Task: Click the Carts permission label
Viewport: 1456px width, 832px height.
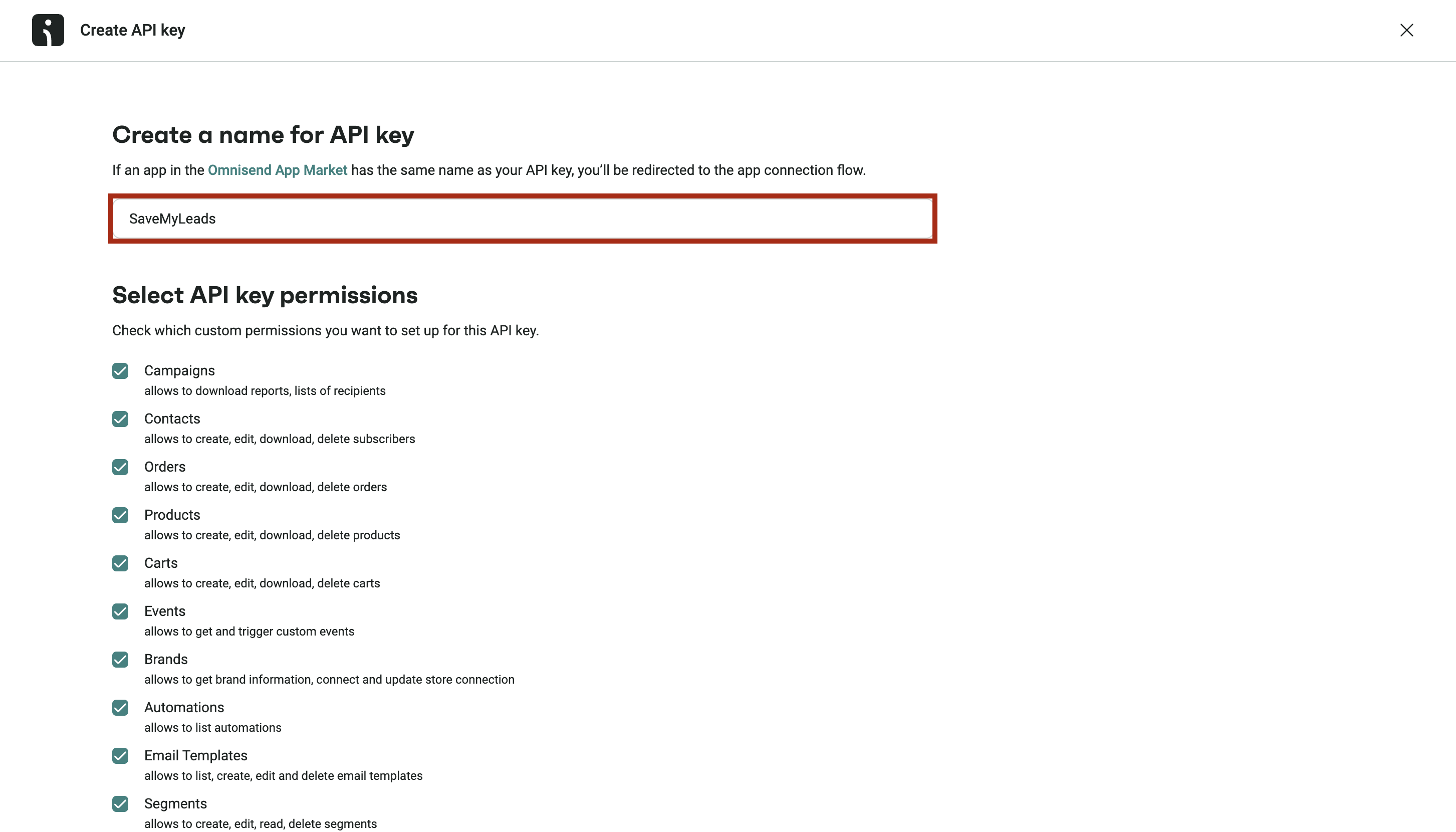Action: pos(160,563)
